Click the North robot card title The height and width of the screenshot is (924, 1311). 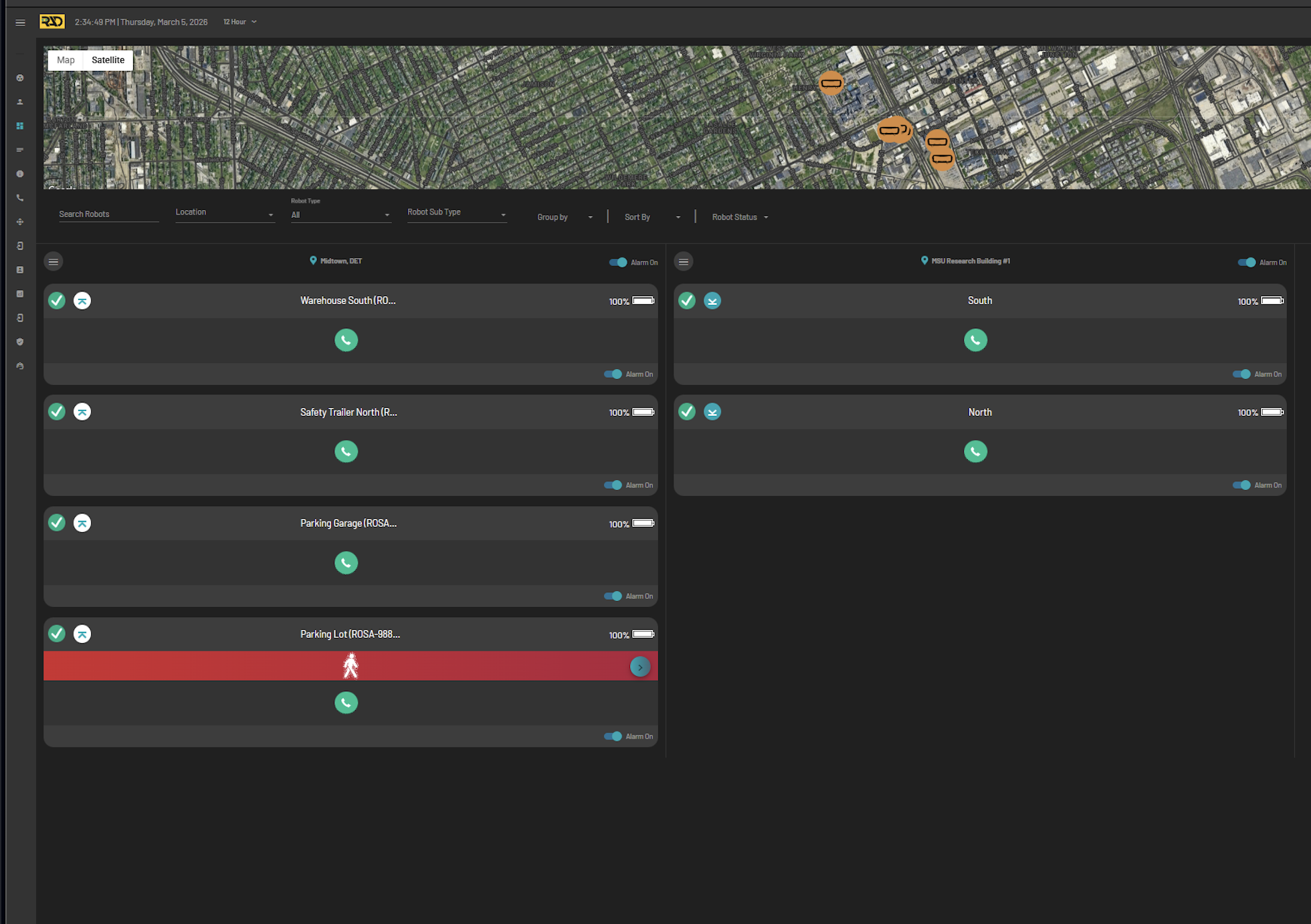pyautogui.click(x=980, y=413)
